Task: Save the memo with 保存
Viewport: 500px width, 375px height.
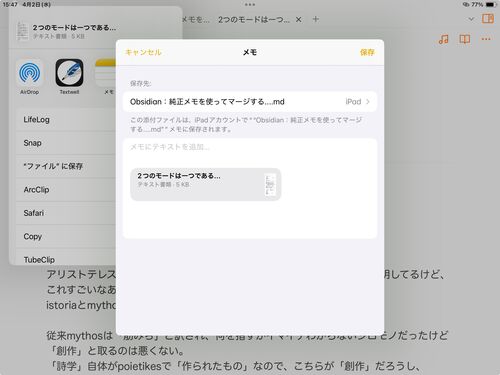Action: [367, 52]
